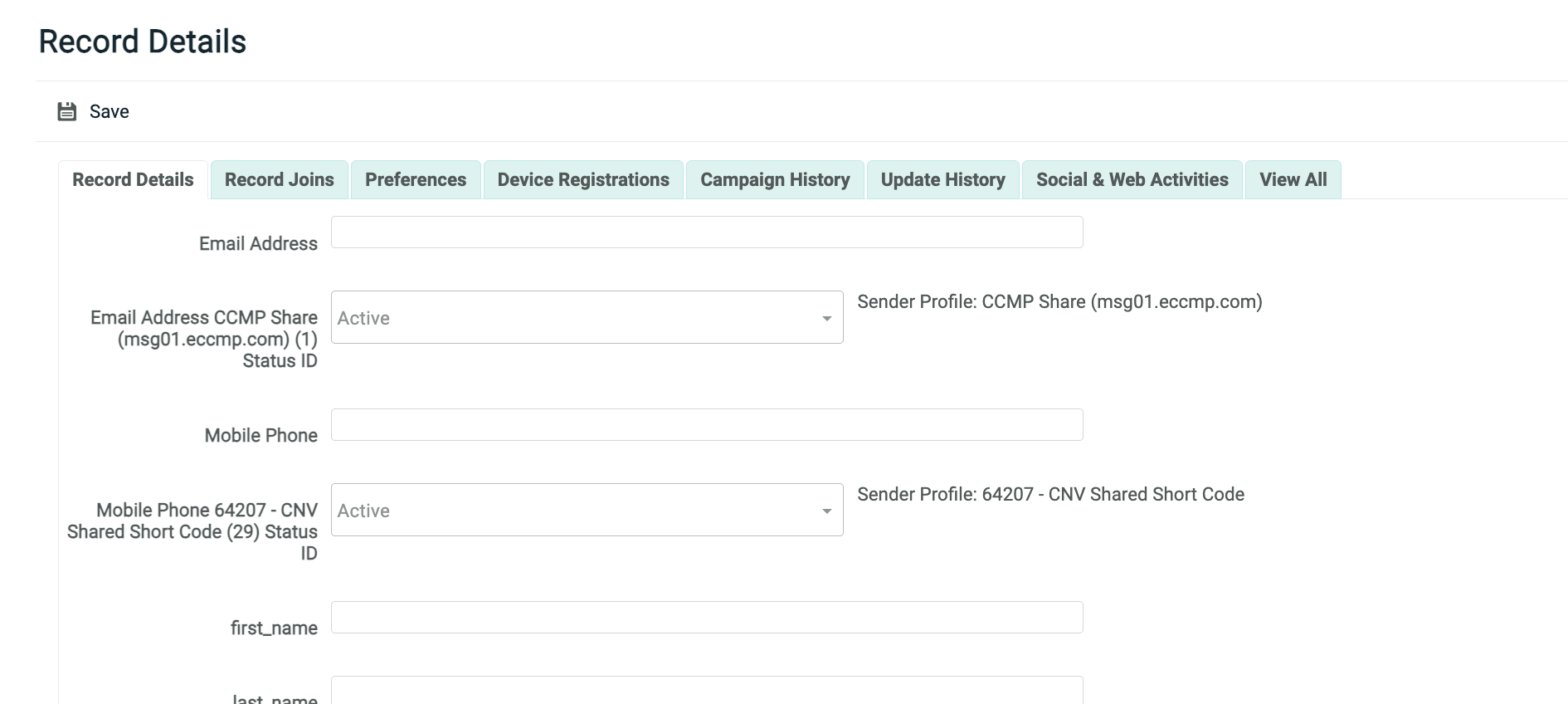Select the Record Details tab
Screen dimensions: 1568x704
pyautogui.click(x=133, y=179)
